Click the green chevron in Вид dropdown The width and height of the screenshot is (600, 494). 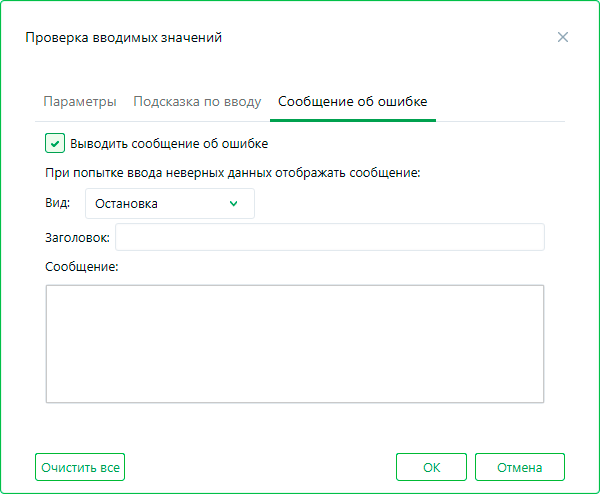click(234, 204)
